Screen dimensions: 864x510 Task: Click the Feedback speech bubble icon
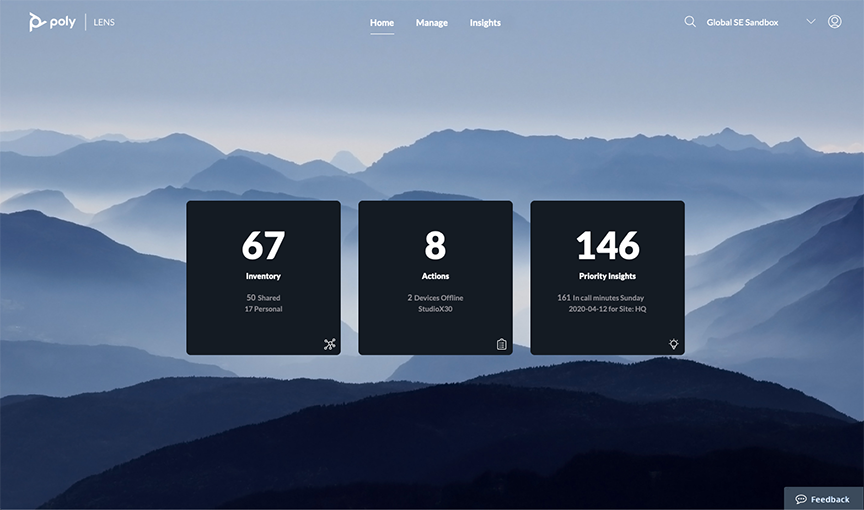pyautogui.click(x=801, y=499)
